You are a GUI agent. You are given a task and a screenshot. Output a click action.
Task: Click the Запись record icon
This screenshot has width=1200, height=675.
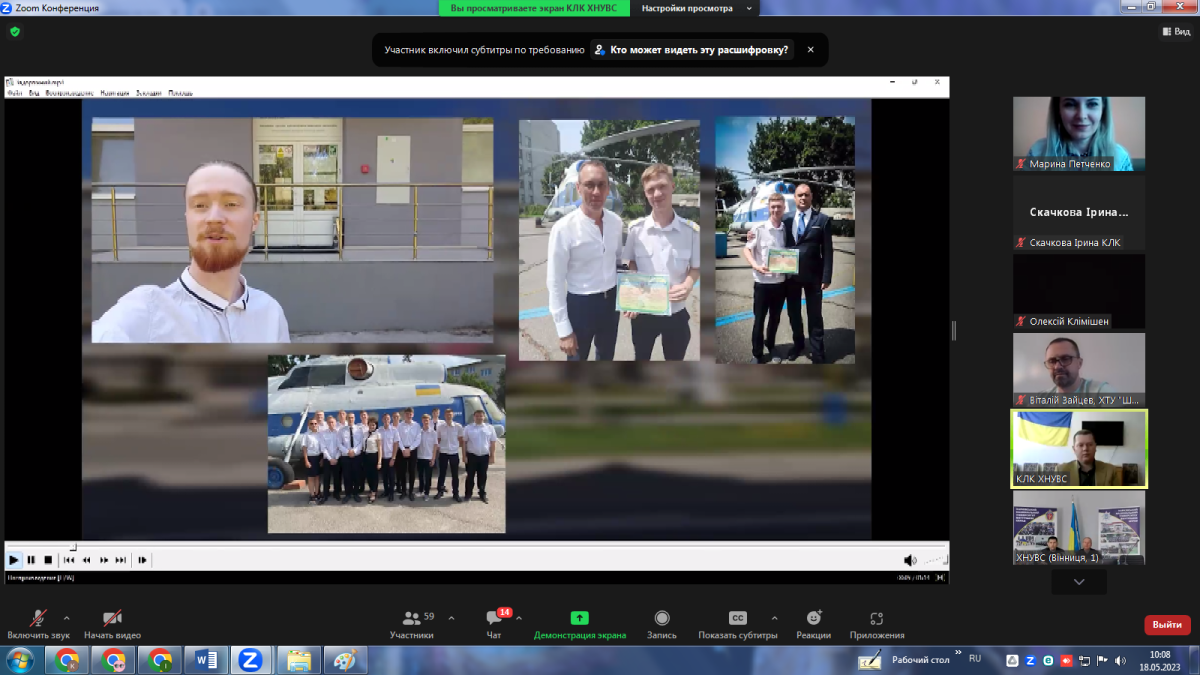661,624
